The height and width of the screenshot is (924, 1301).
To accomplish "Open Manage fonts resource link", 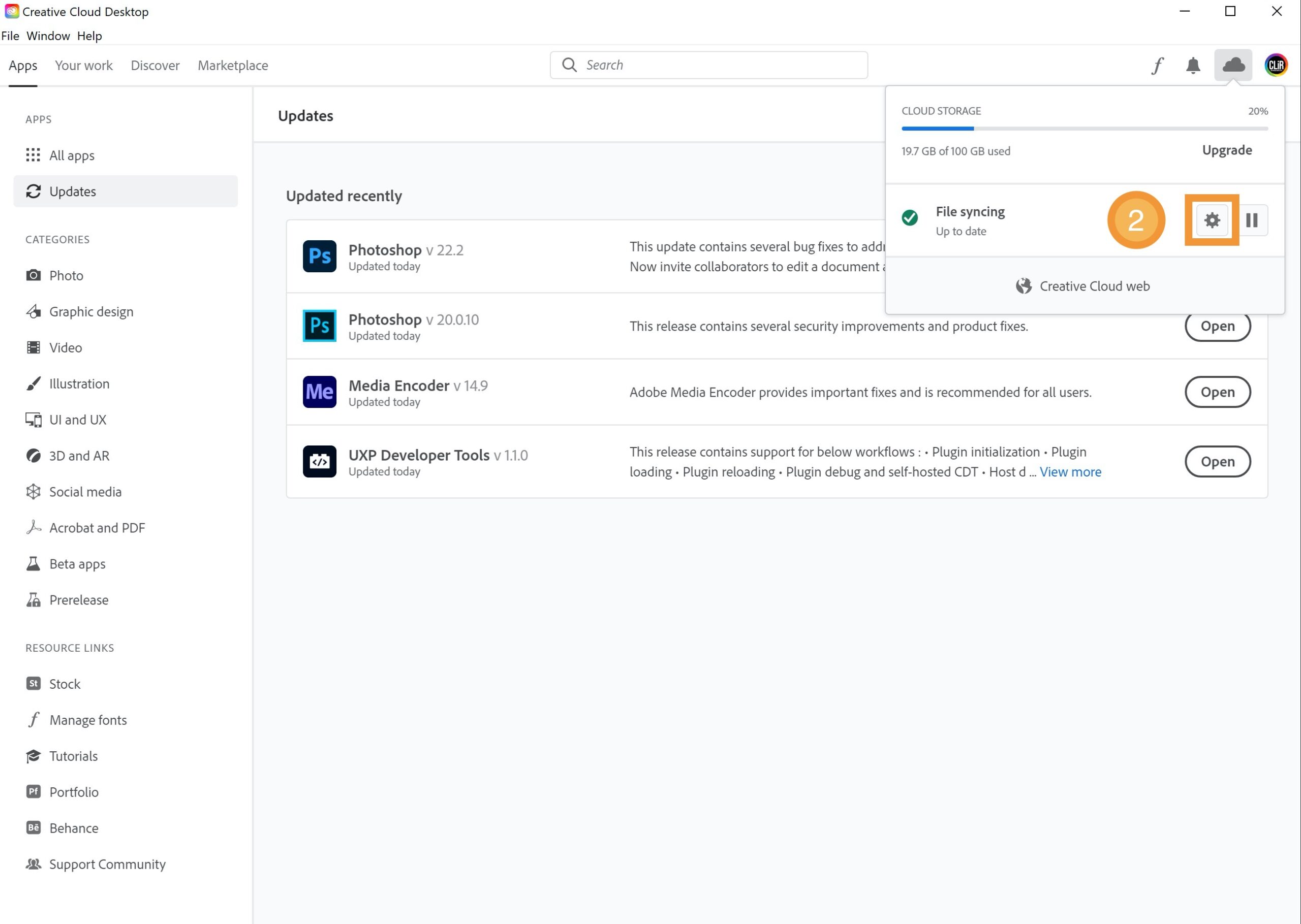I will pos(125,720).
